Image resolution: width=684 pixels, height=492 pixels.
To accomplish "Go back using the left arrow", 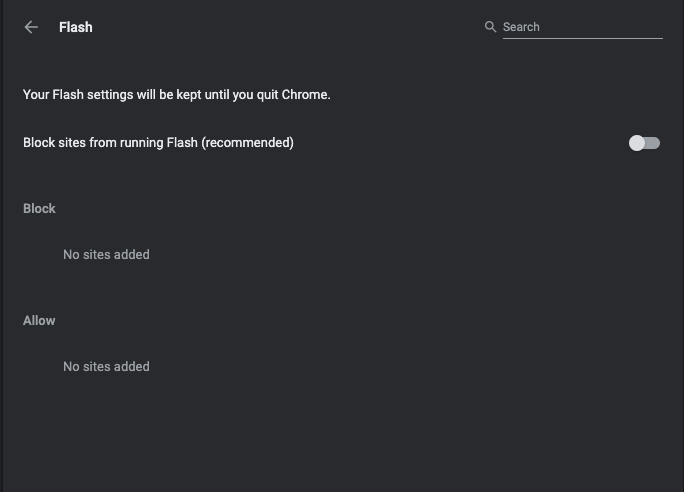I will [31, 28].
